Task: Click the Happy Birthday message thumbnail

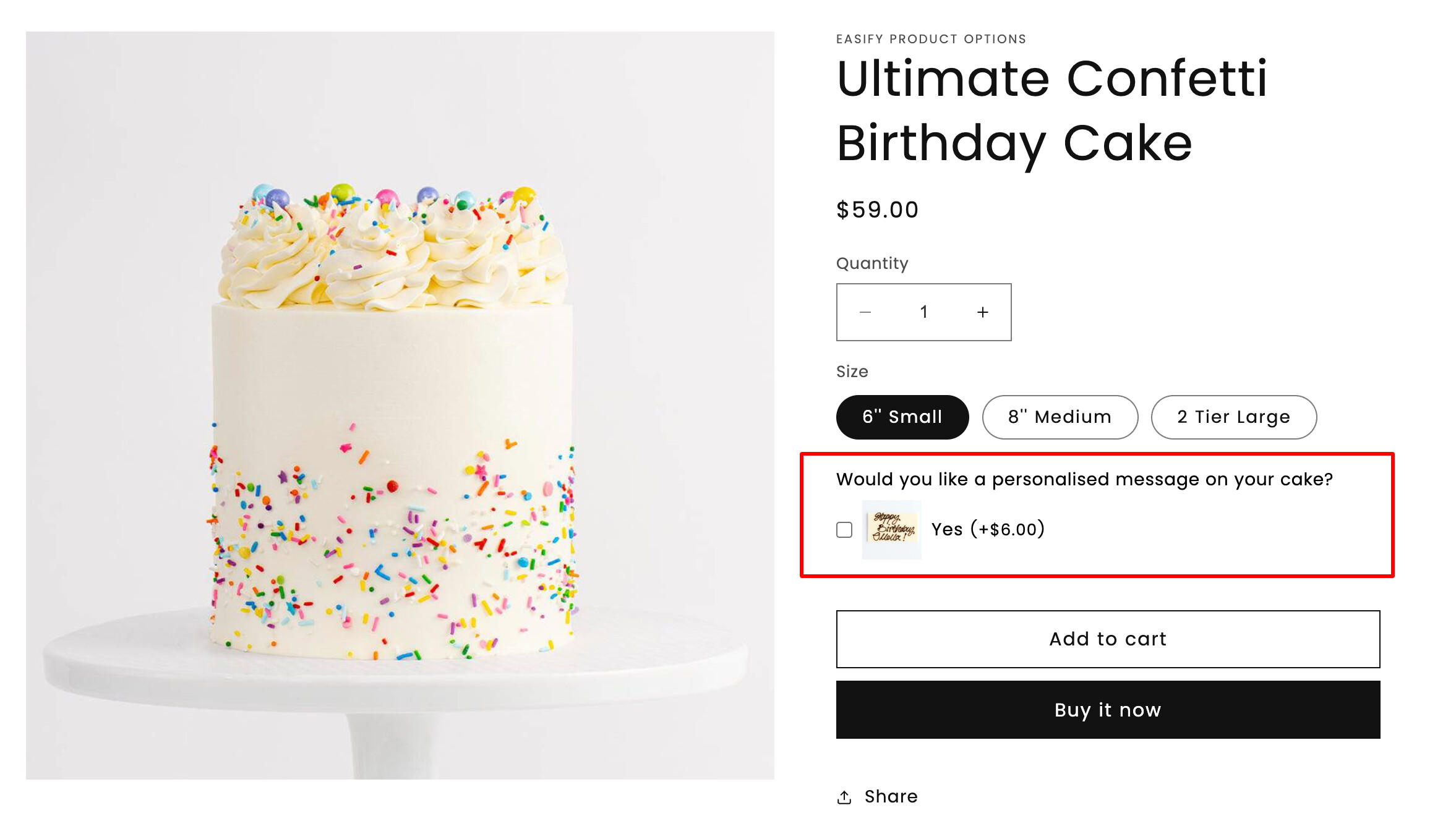Action: 891,529
